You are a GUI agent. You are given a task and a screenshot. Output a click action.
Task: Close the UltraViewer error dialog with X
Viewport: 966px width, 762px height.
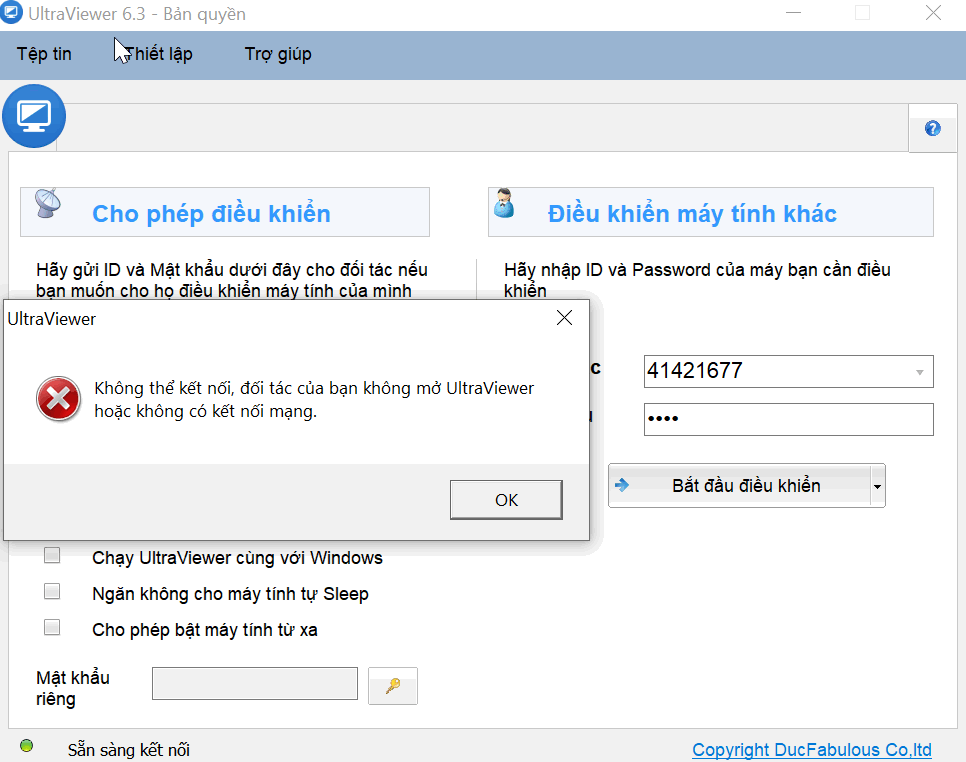point(564,318)
